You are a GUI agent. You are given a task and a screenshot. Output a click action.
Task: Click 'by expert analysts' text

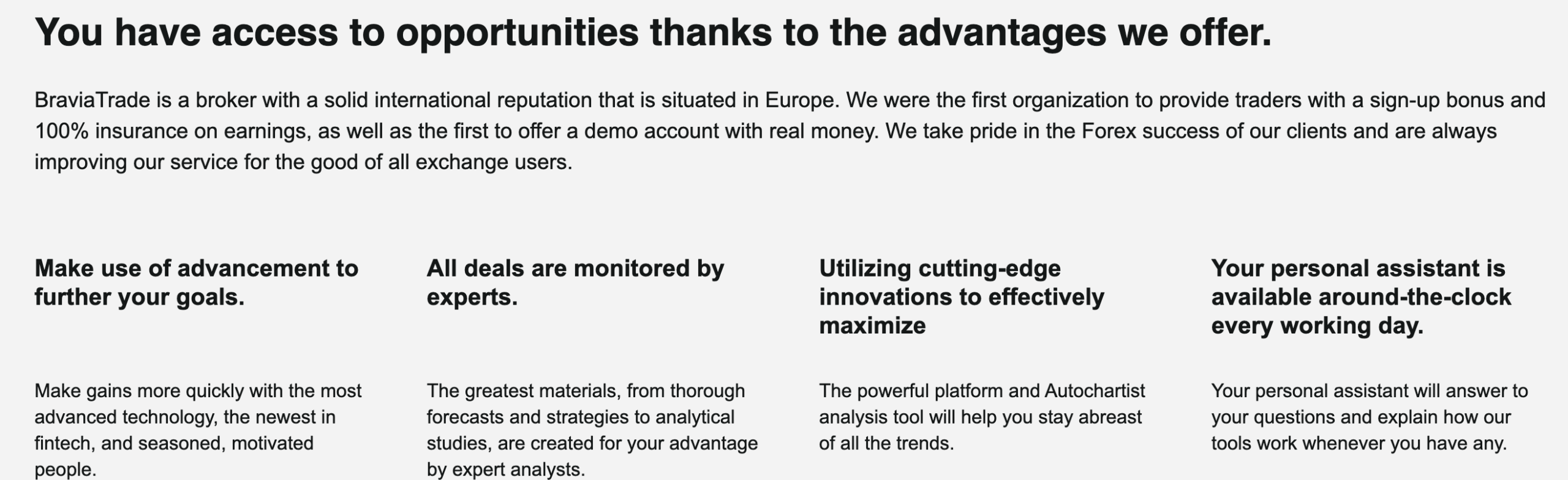(506, 470)
